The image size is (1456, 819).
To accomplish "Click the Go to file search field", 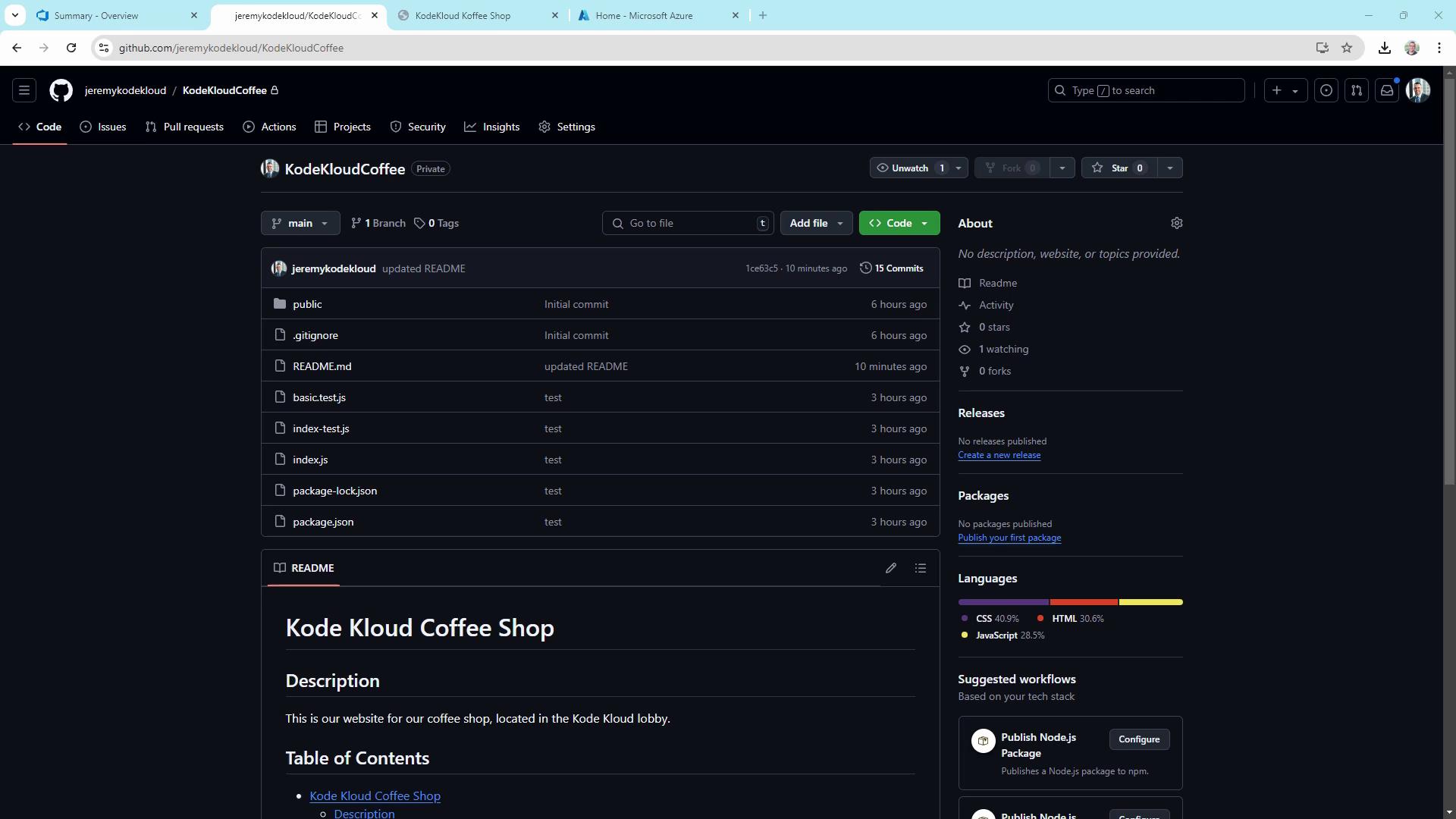I will 687,223.
